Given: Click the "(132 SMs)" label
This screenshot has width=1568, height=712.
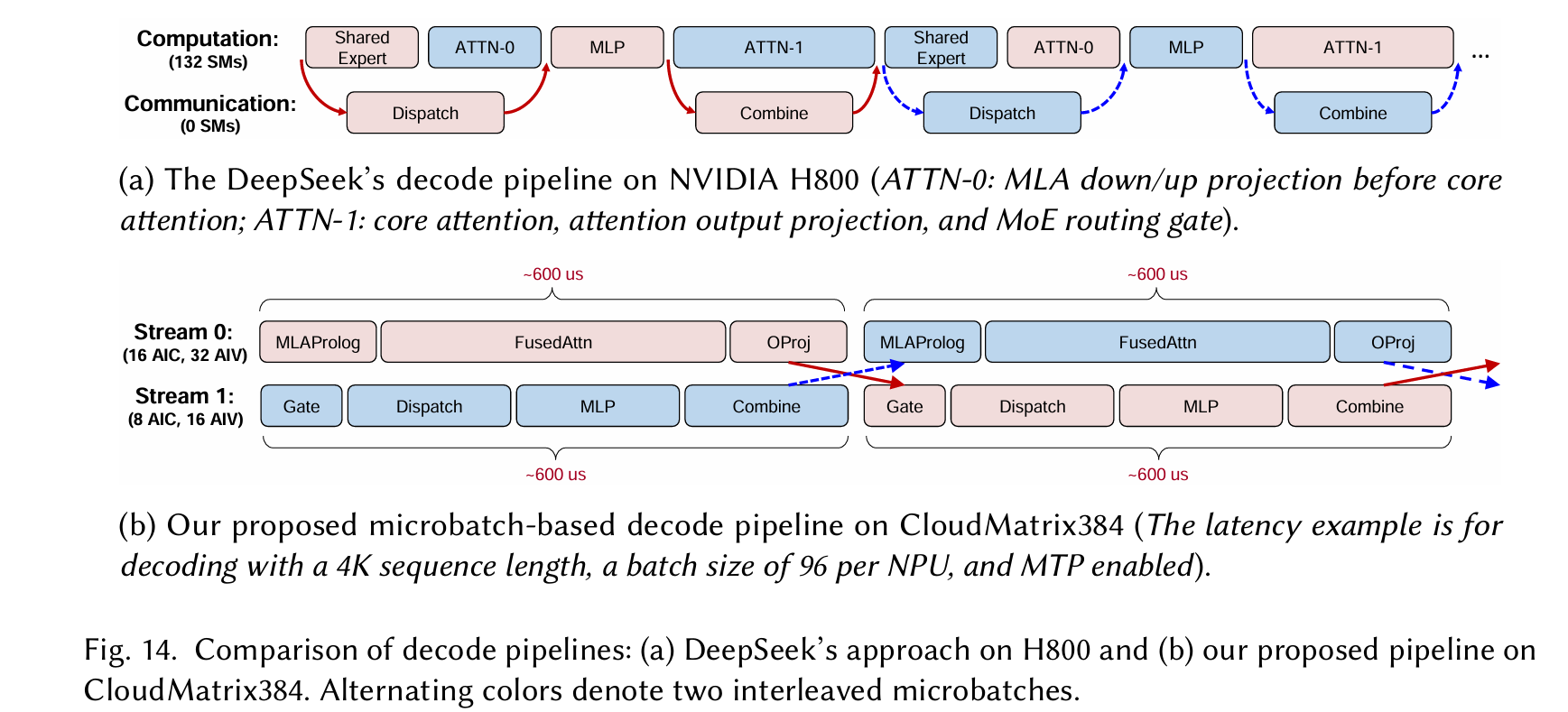Looking at the screenshot, I should pyautogui.click(x=208, y=62).
